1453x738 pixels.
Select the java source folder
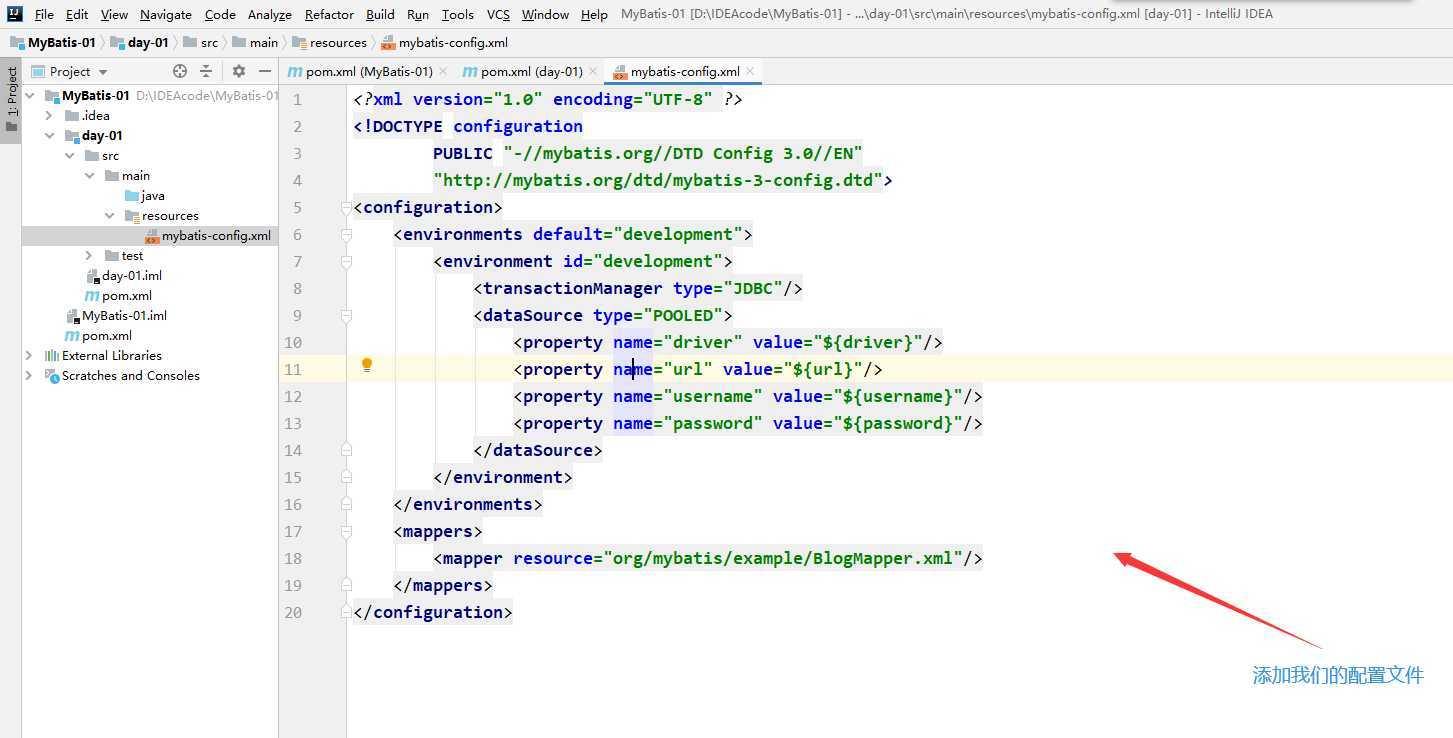pos(145,195)
